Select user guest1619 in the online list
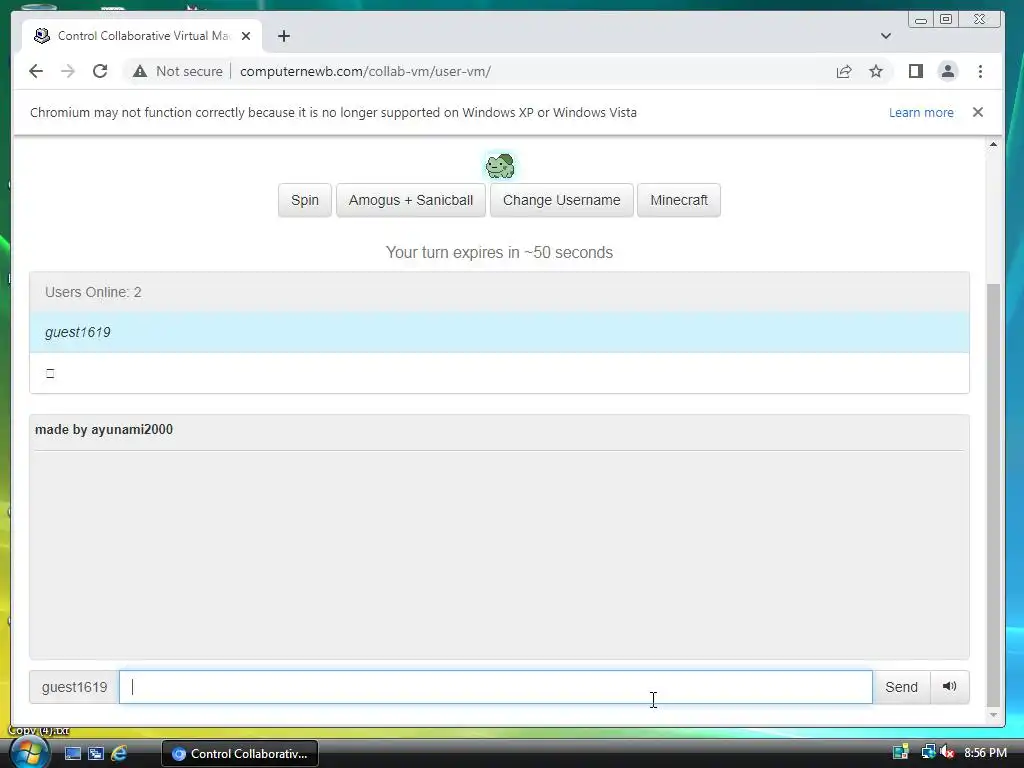Image resolution: width=1024 pixels, height=768 pixels. [x=499, y=332]
